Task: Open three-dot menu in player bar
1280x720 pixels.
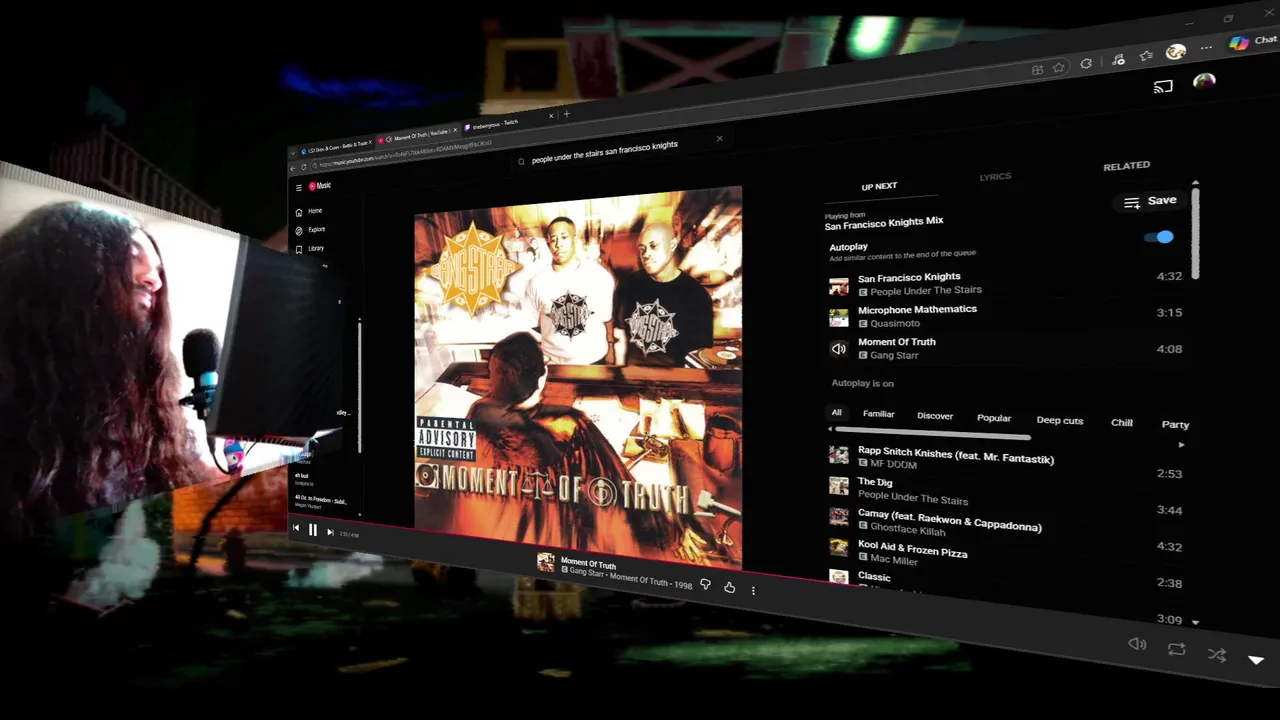Action: [753, 591]
